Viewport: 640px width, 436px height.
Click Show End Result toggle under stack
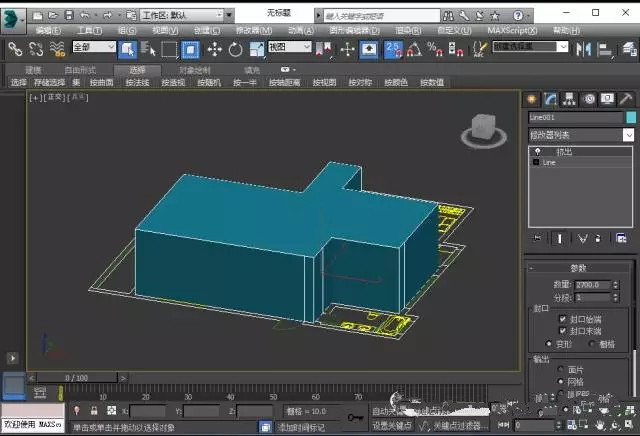560,238
